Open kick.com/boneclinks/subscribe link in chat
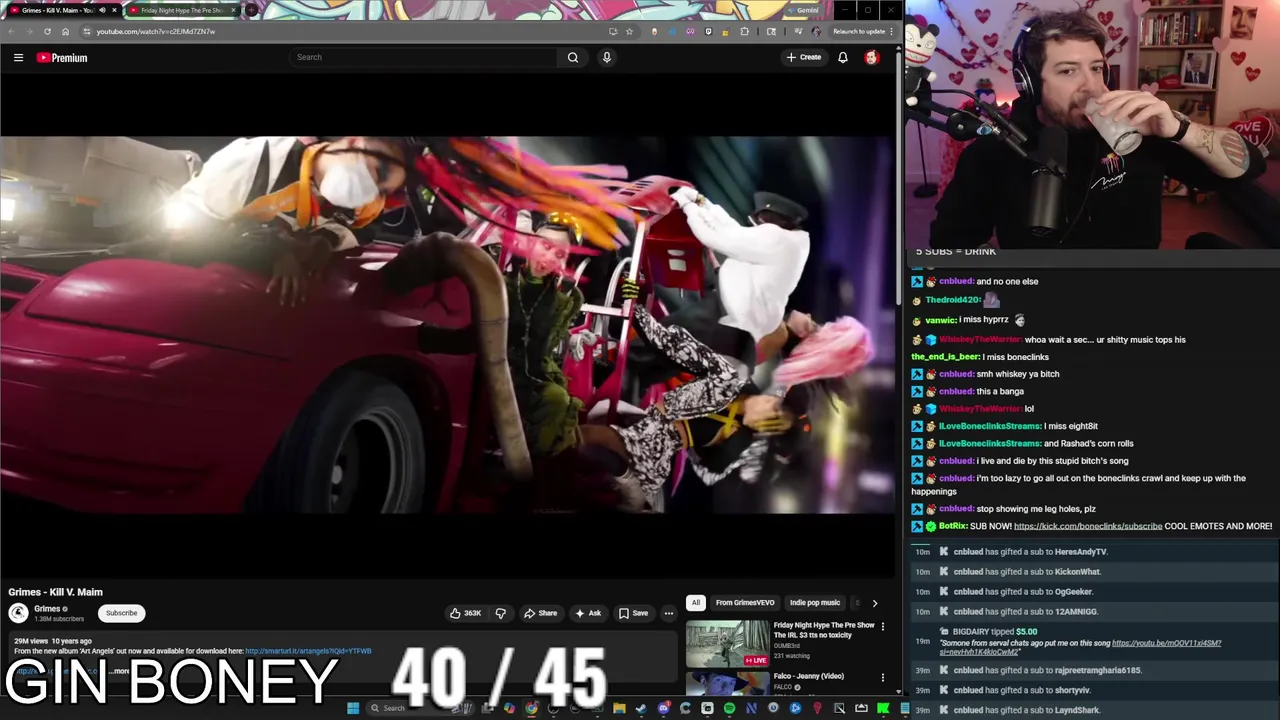This screenshot has height=720, width=1280. (1087, 526)
